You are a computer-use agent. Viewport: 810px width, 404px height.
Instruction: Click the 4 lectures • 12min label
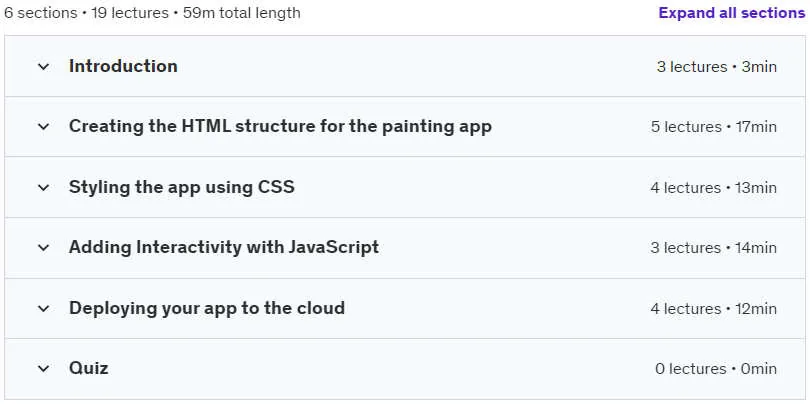713,308
